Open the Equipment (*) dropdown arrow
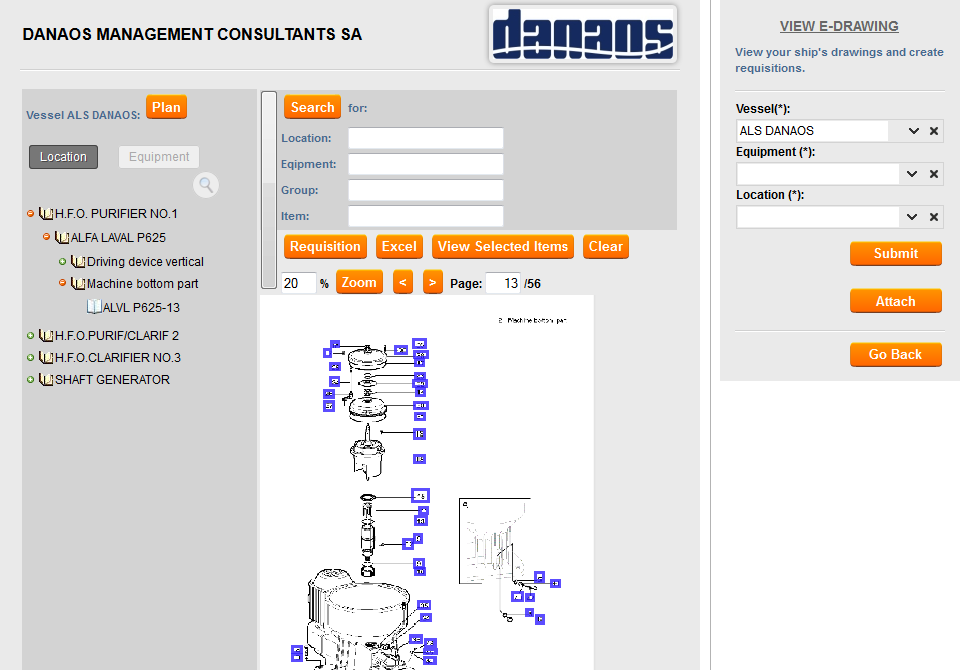 (x=911, y=173)
